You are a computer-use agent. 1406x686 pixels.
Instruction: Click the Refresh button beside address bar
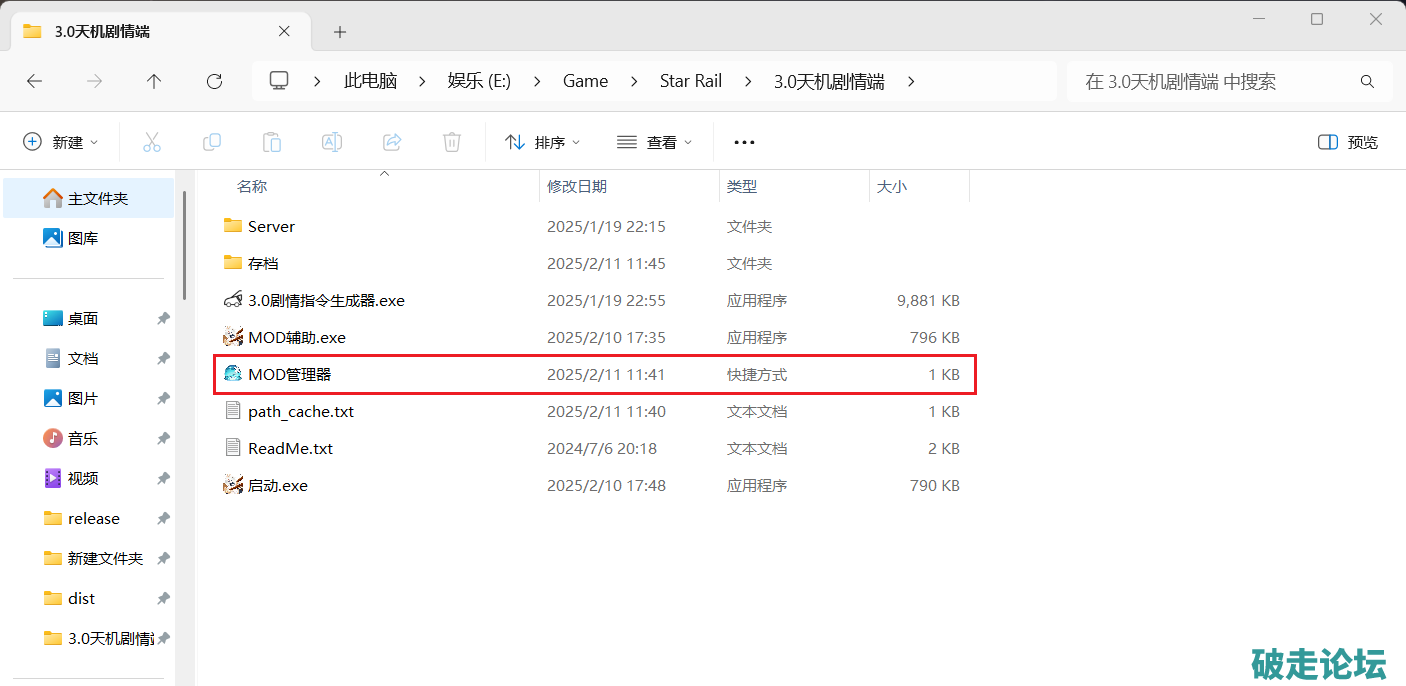pos(214,81)
